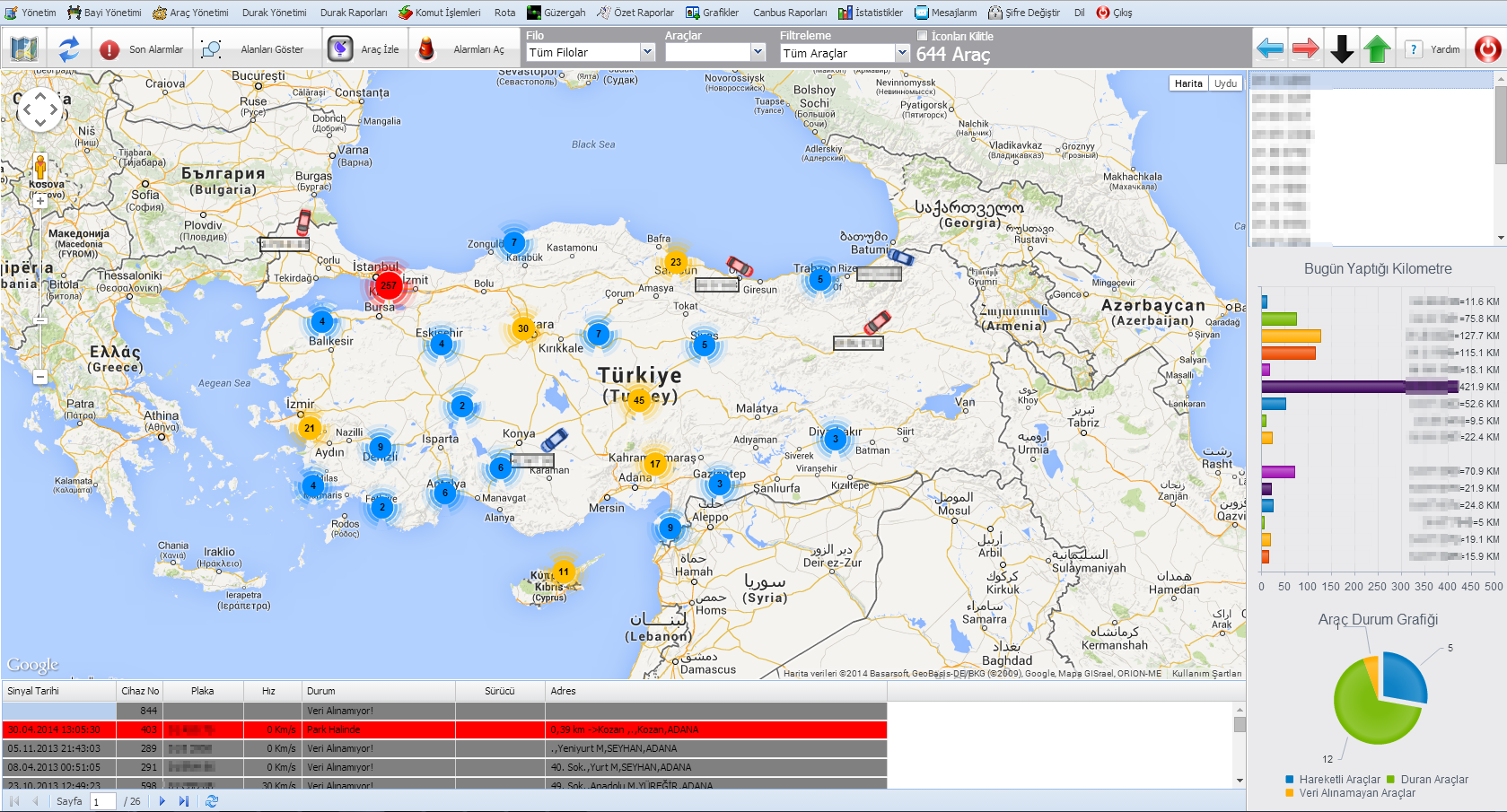Open Araç Yönetimi menu
1507x812 pixels.
[x=190, y=13]
